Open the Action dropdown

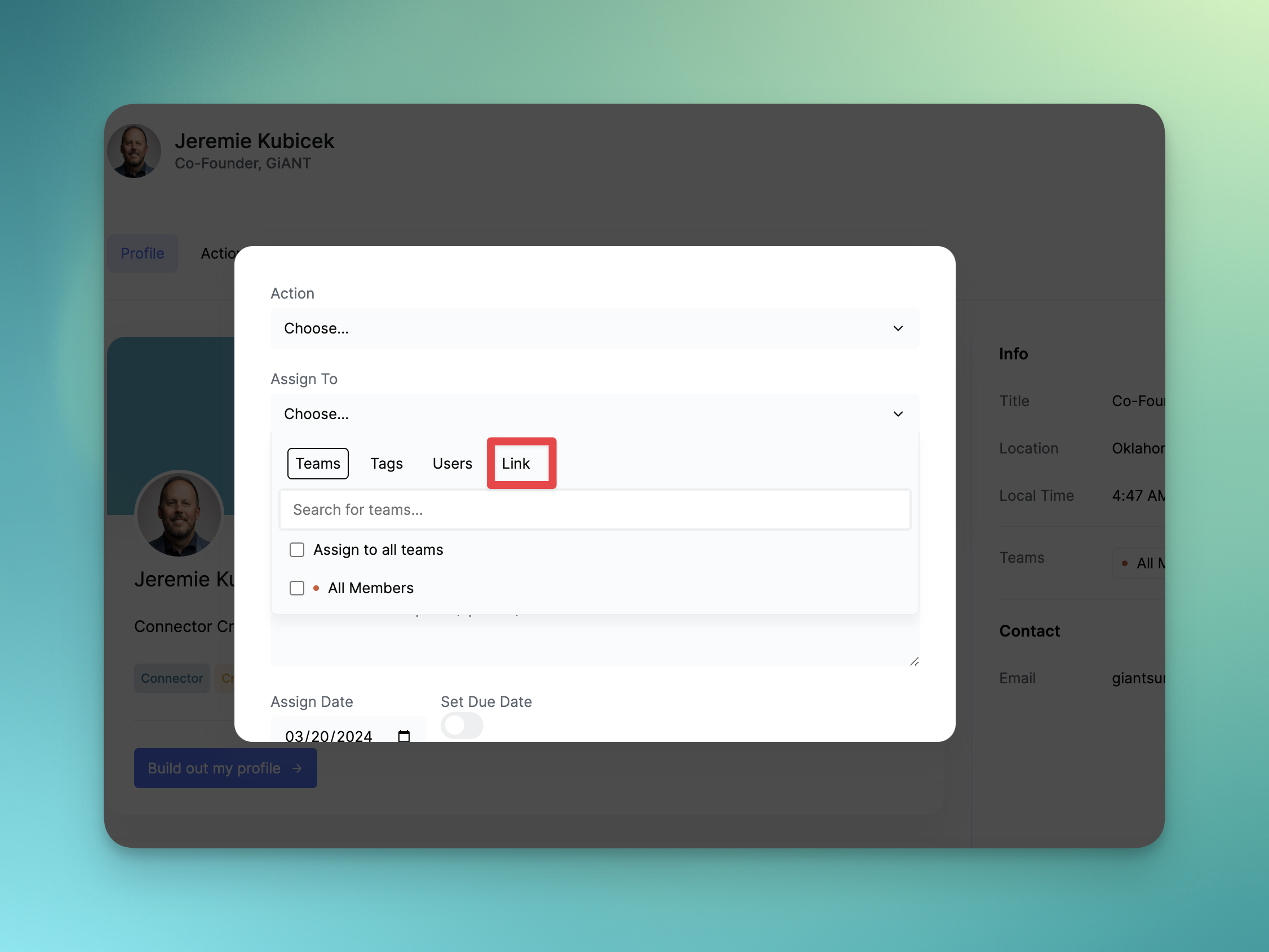pos(594,328)
